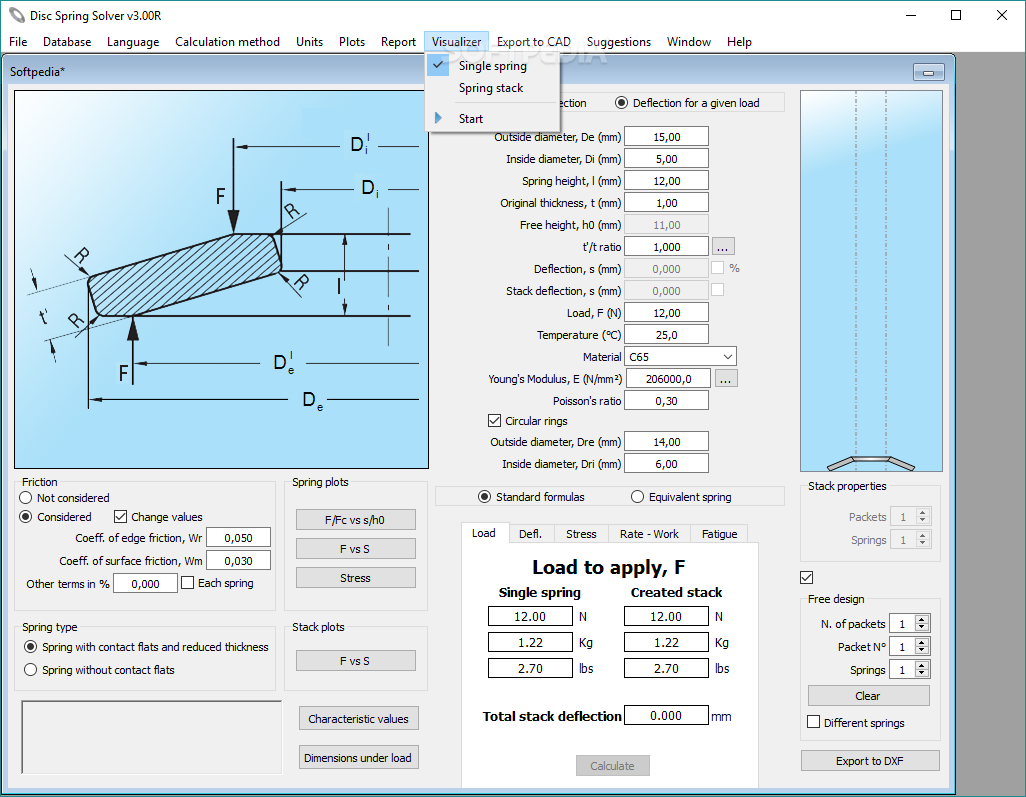Click the Load F (N) field
1026x797 pixels.
(x=666, y=313)
